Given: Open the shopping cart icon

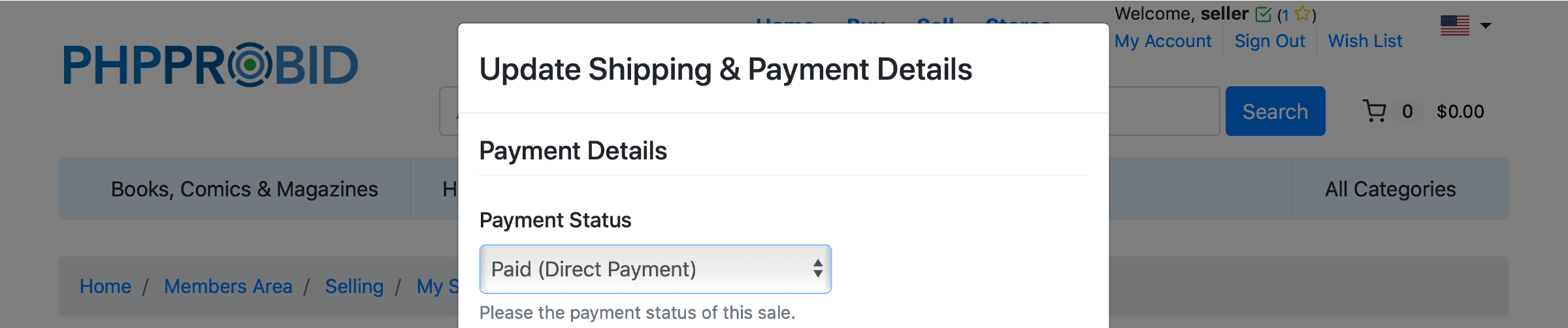Looking at the screenshot, I should pos(1375,111).
